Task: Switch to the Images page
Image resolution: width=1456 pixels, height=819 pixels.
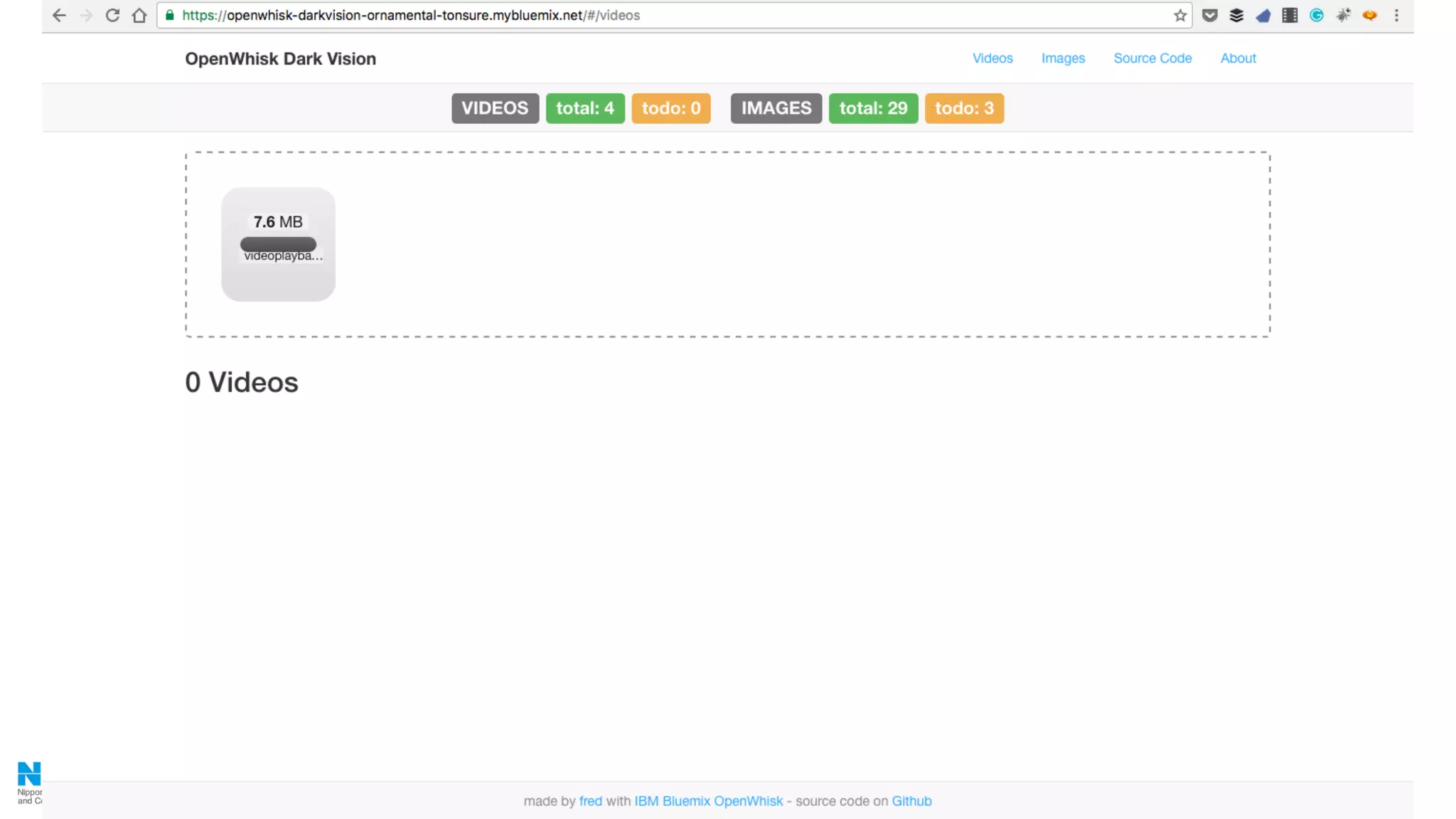Action: tap(1063, 58)
